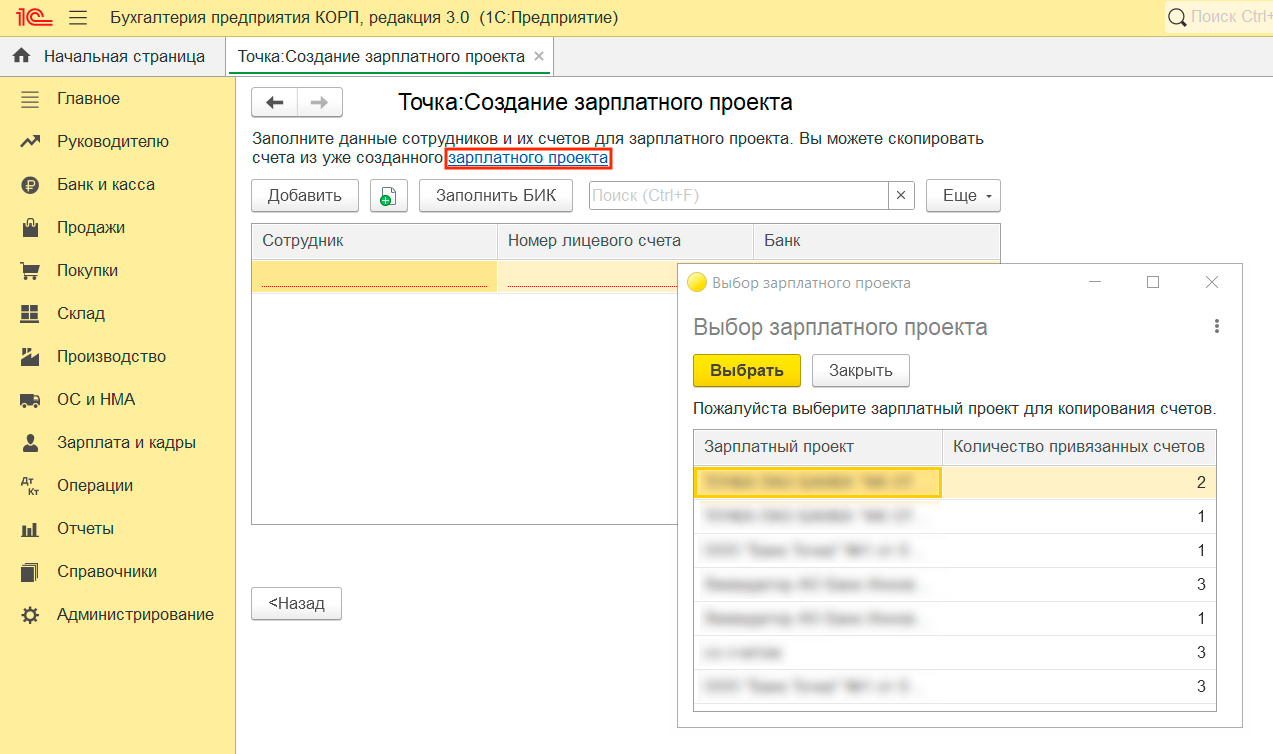Switch to Начальная страница tab

tap(112, 57)
